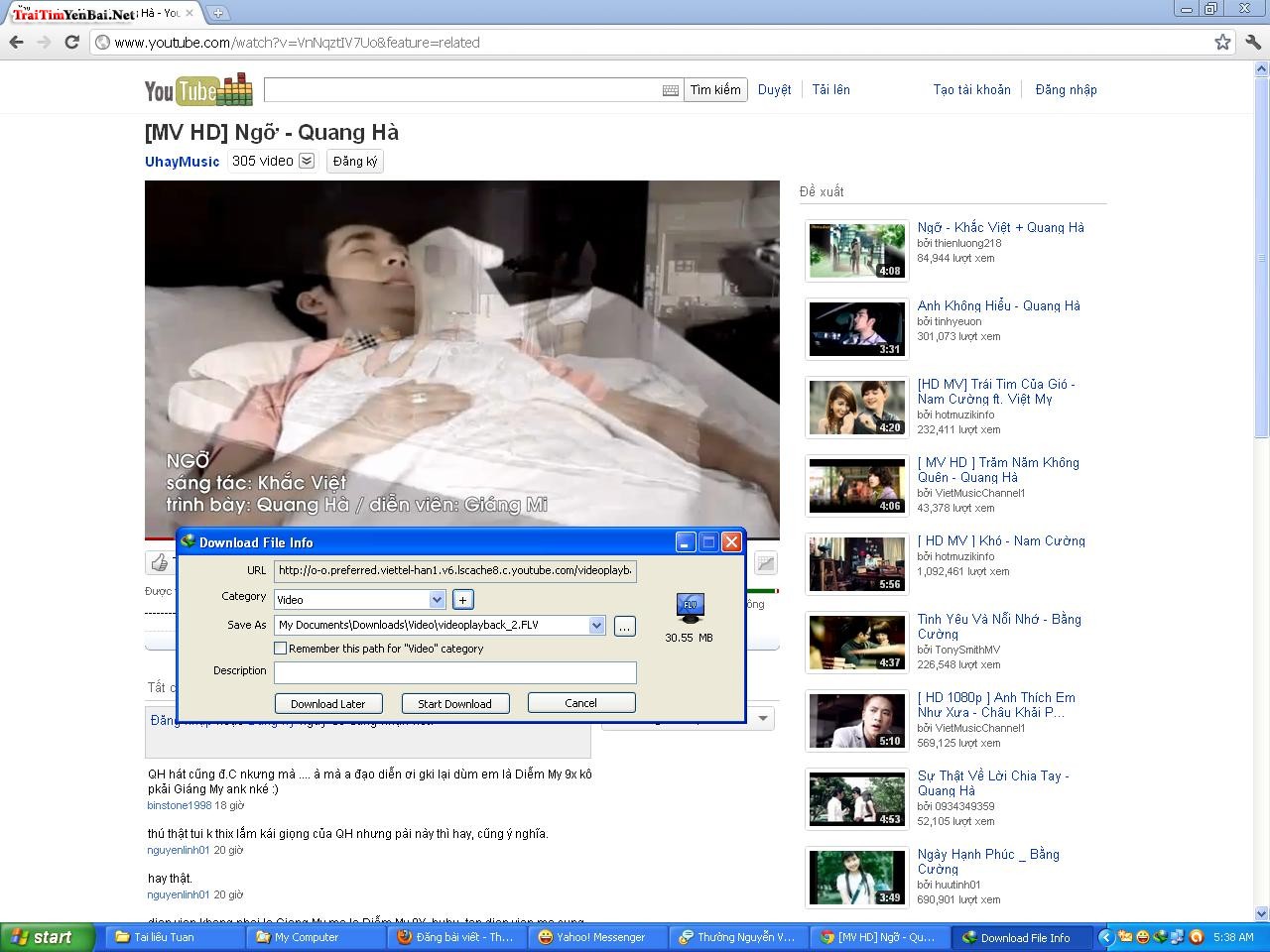Image resolution: width=1270 pixels, height=952 pixels.
Task: Click the browser reload icon
Action: click(x=71, y=42)
